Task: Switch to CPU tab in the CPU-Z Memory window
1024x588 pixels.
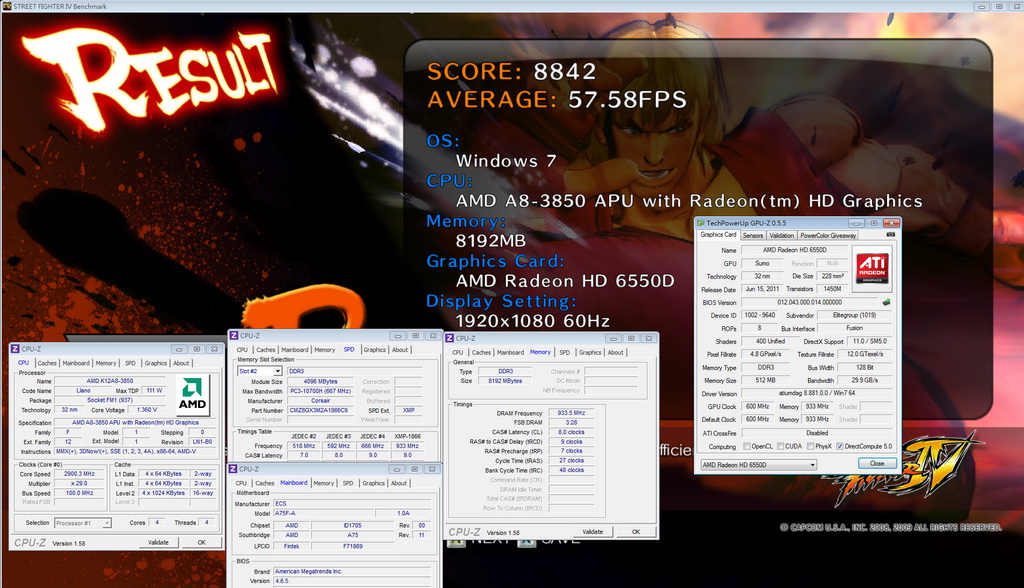Action: [458, 353]
